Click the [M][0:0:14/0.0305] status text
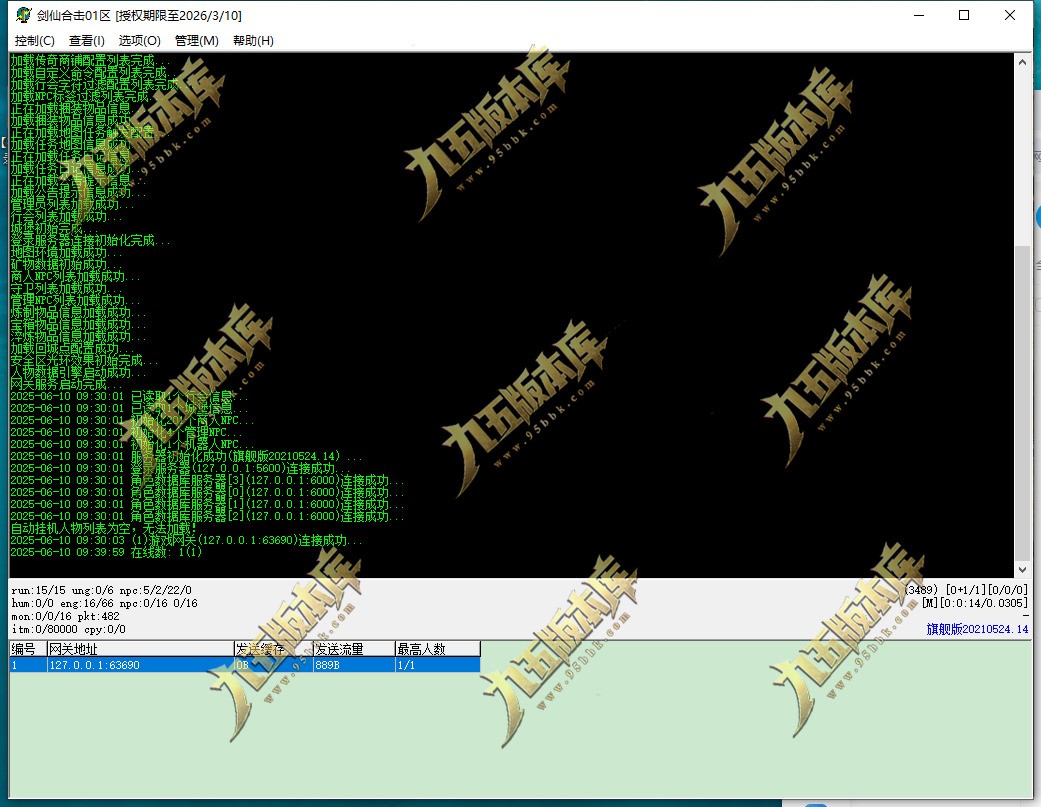 975,603
